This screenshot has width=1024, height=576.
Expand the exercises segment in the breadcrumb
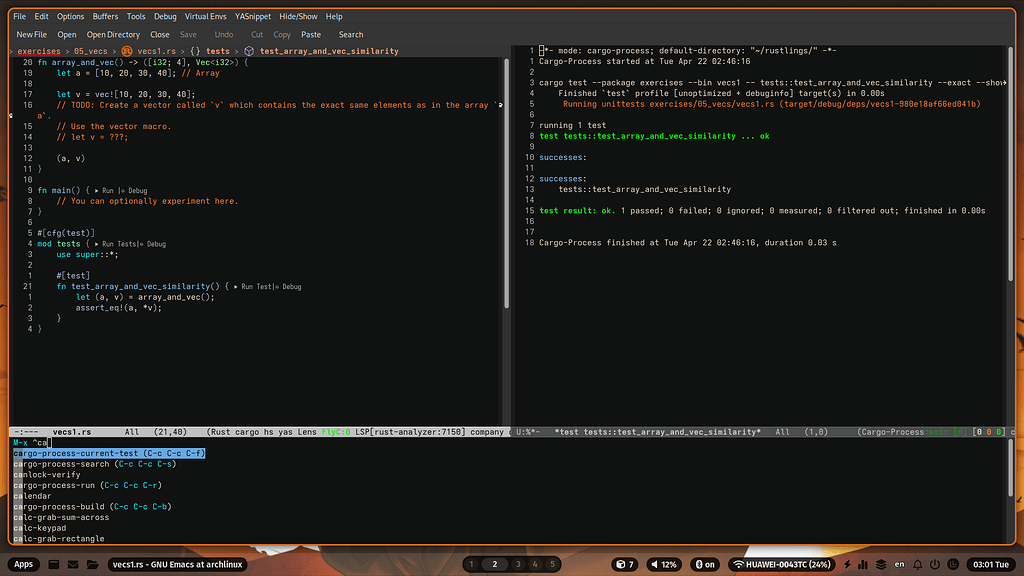point(37,50)
